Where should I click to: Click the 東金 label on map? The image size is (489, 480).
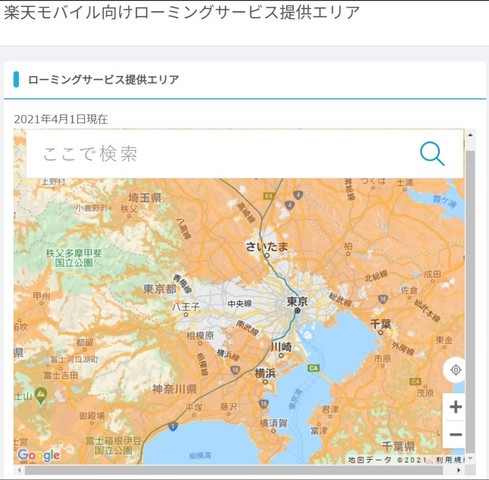(443, 340)
